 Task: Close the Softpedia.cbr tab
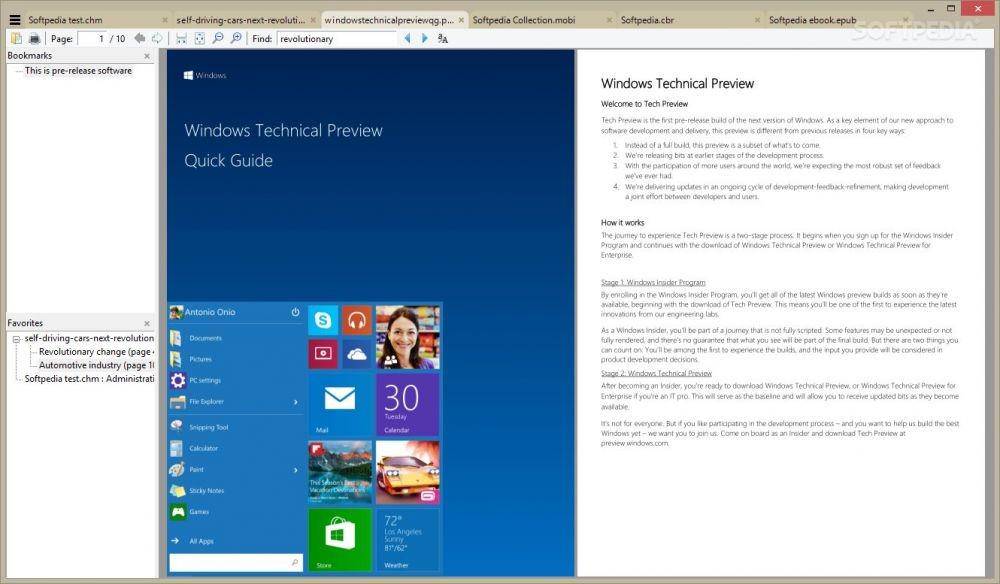[x=757, y=20]
